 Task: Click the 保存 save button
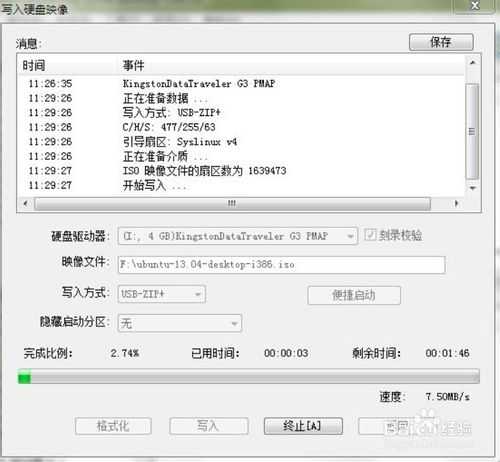tap(441, 42)
